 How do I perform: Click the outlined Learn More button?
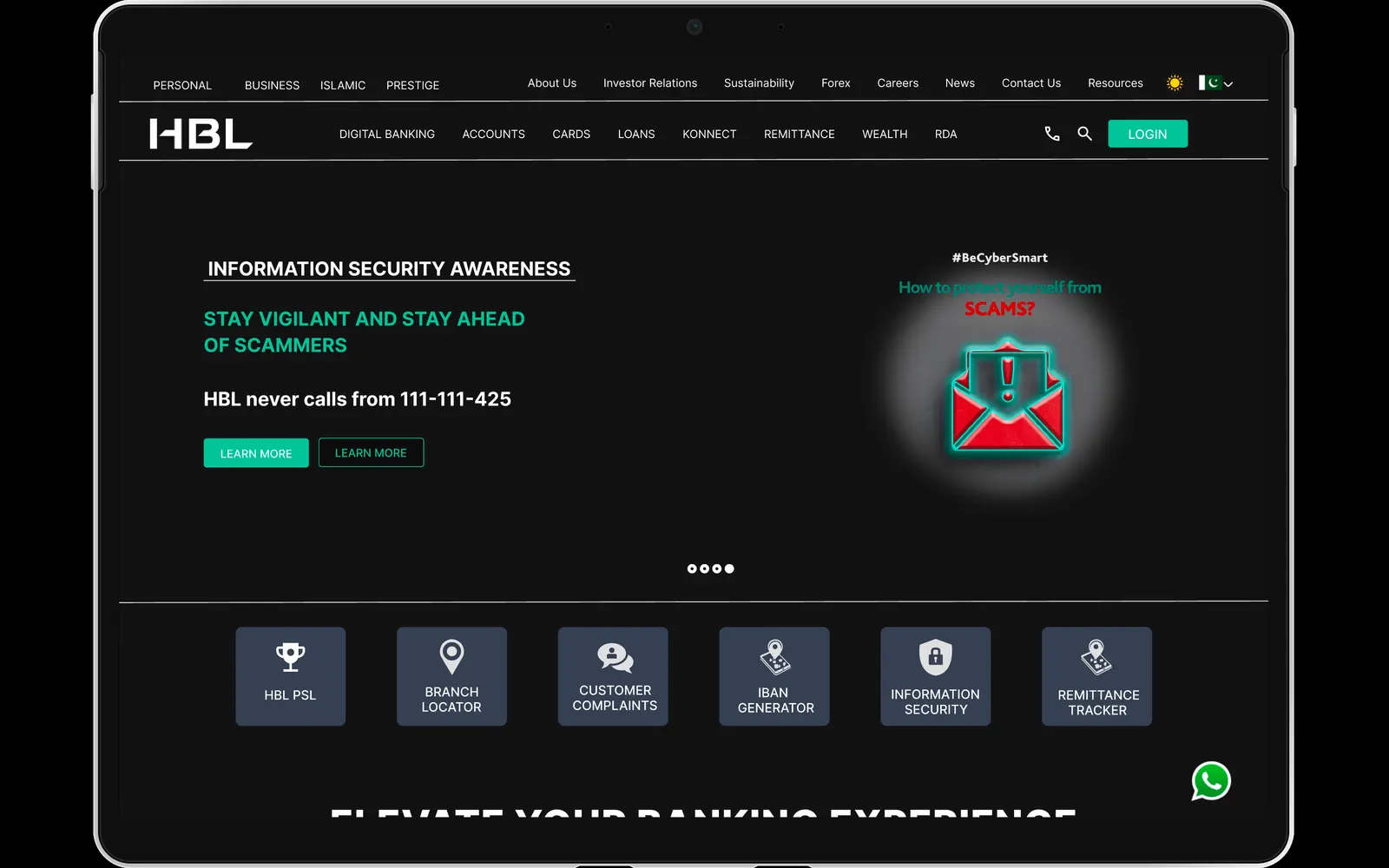(371, 452)
